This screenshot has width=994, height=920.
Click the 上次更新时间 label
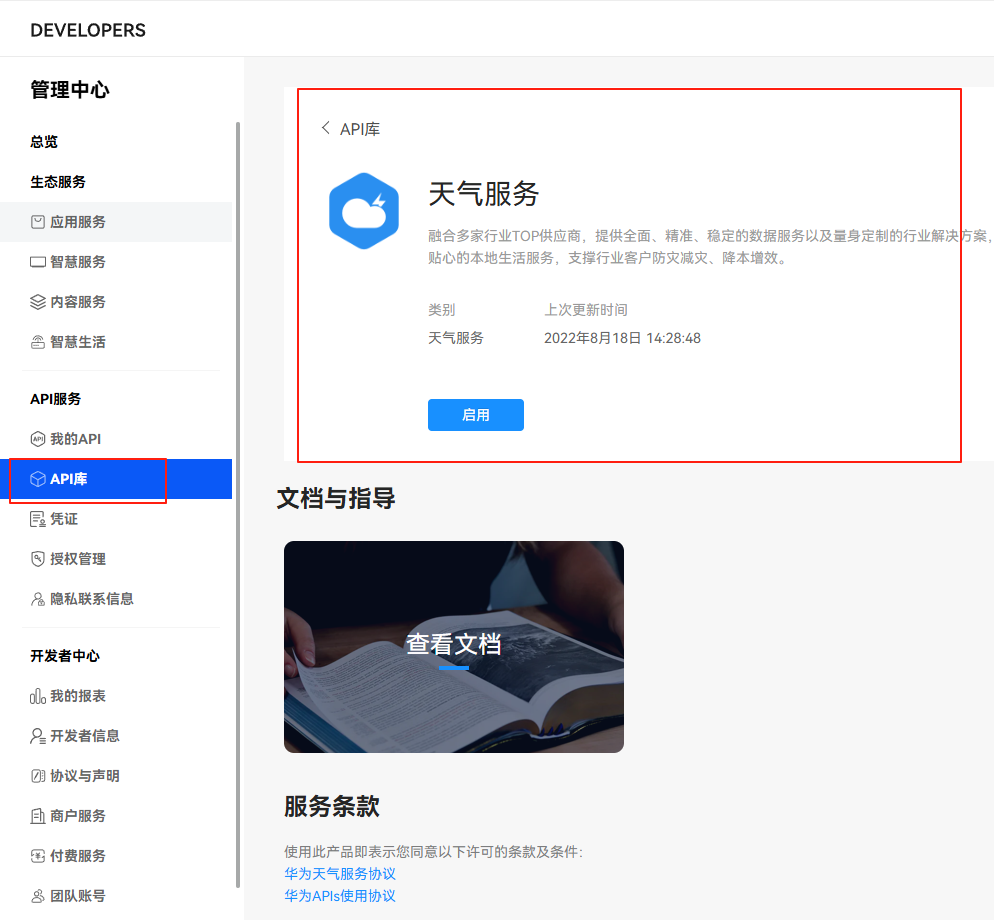pos(586,310)
